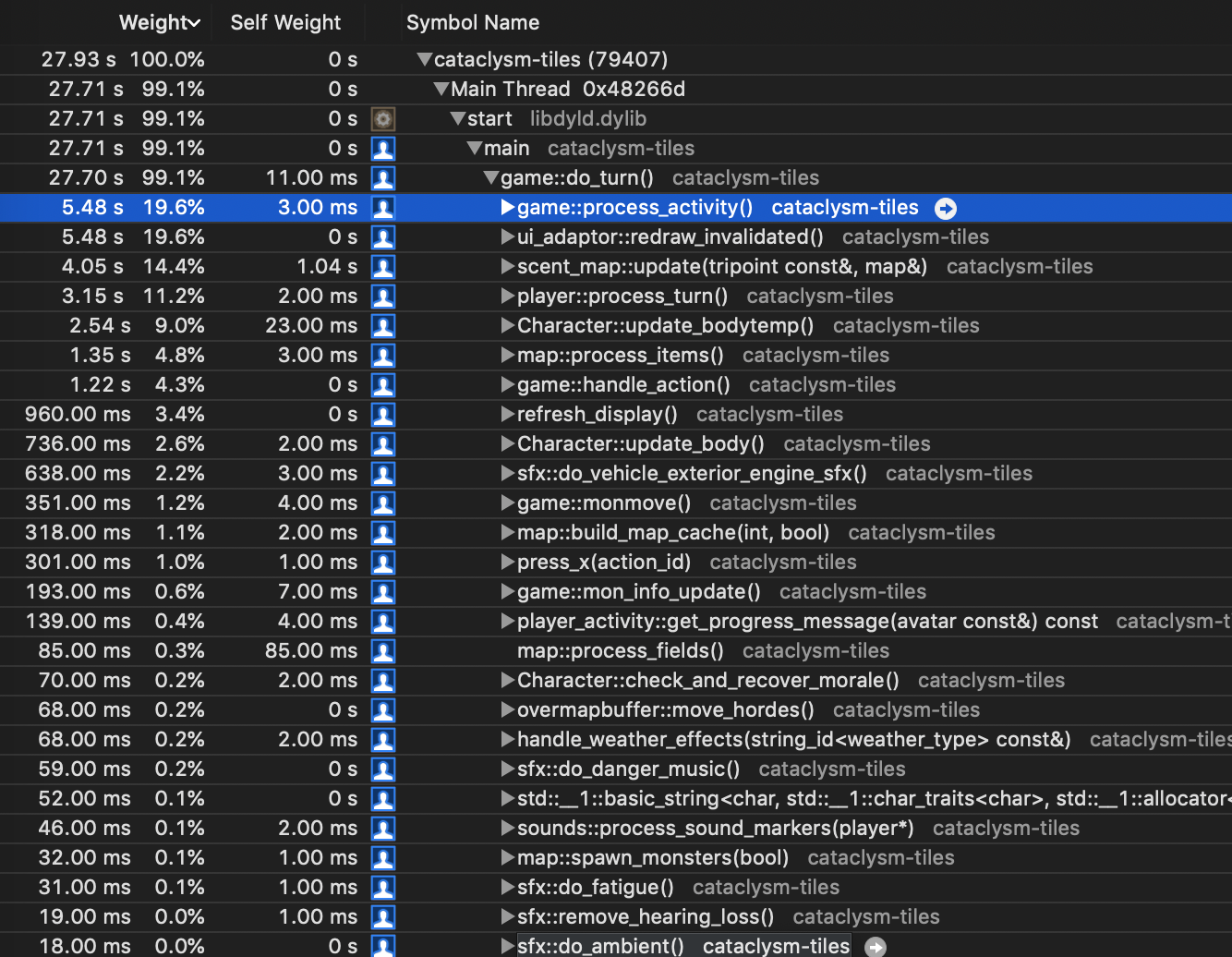Click the Symbol Name column header
This screenshot has height=957, width=1232.
pos(473,22)
